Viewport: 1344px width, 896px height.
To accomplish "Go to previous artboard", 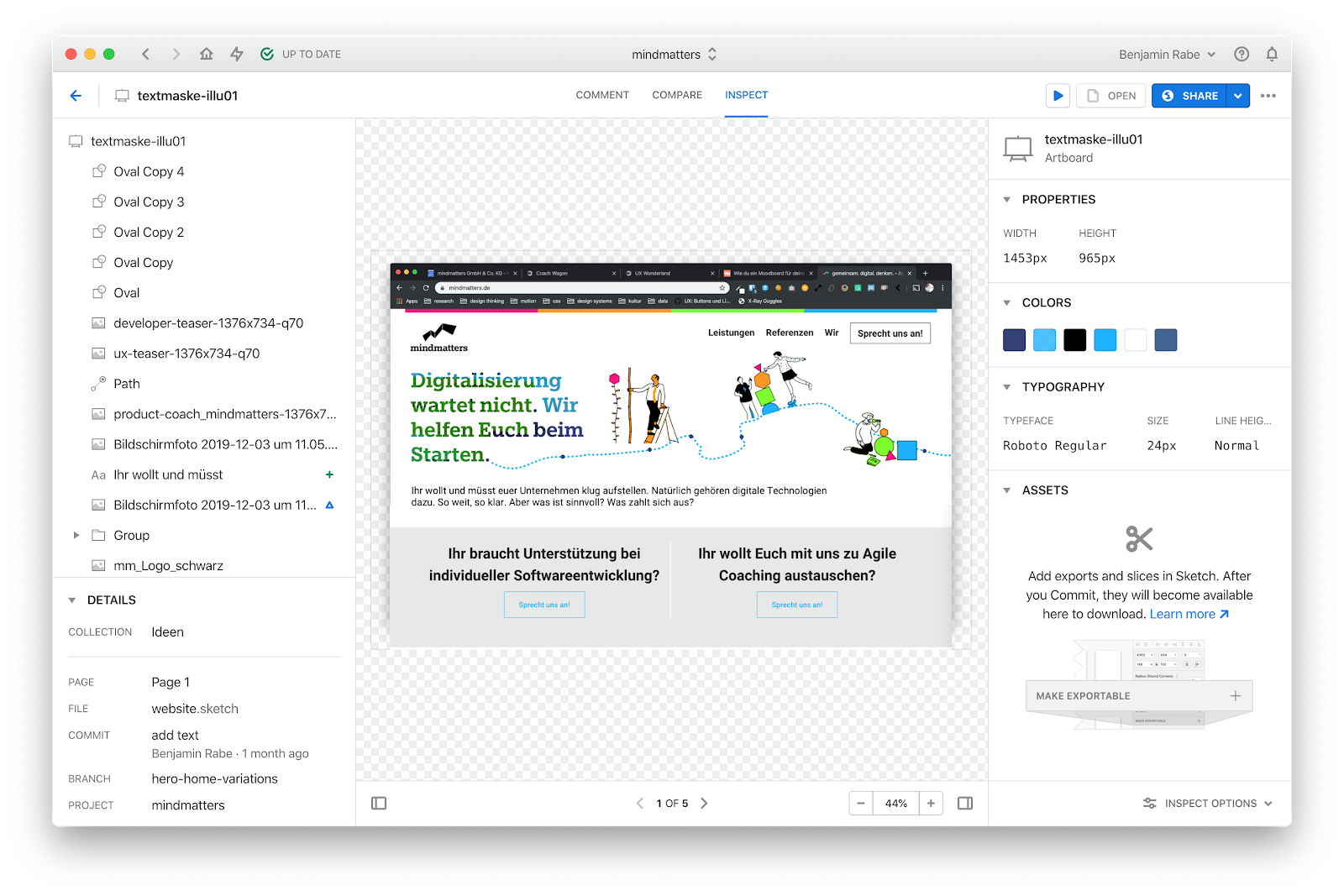I will coord(640,804).
